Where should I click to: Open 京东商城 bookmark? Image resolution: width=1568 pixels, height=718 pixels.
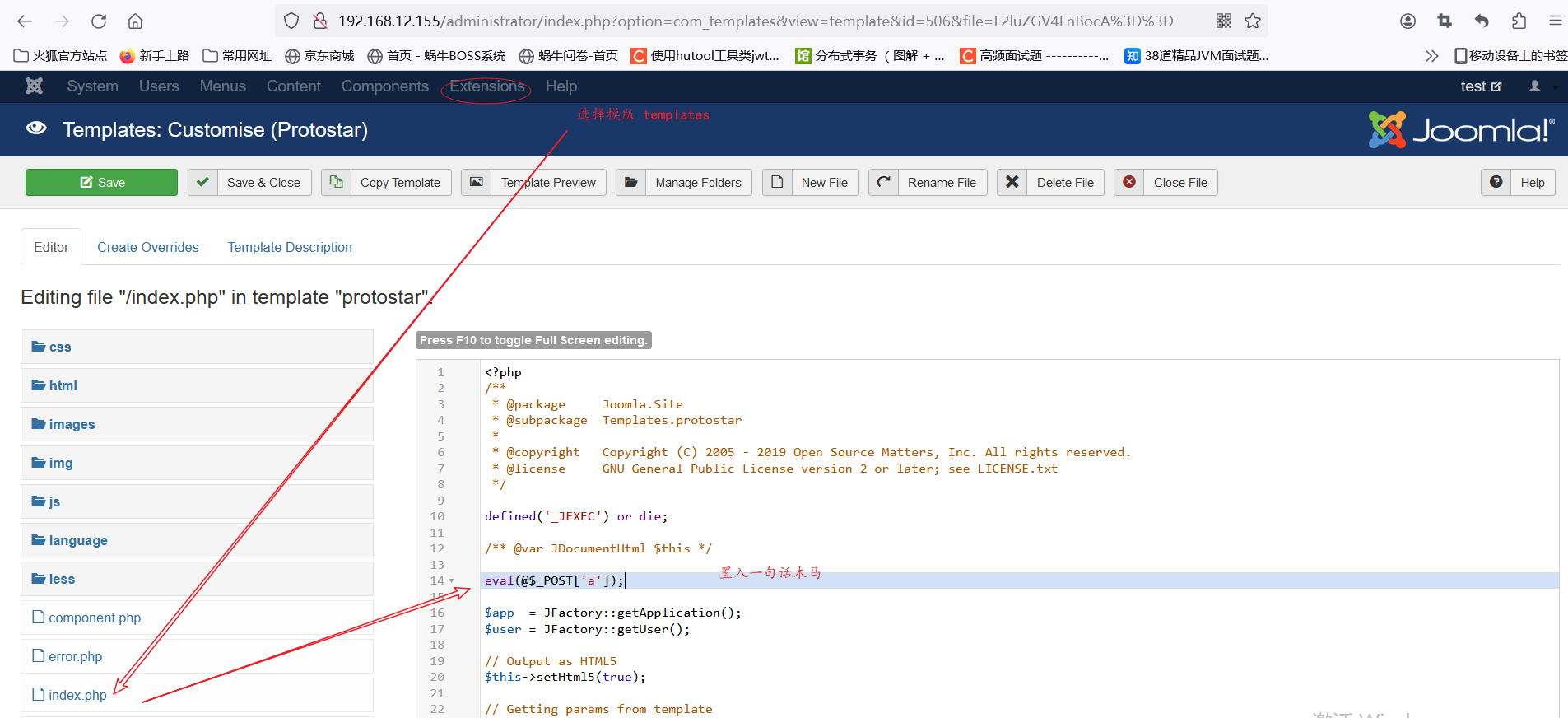[x=319, y=56]
